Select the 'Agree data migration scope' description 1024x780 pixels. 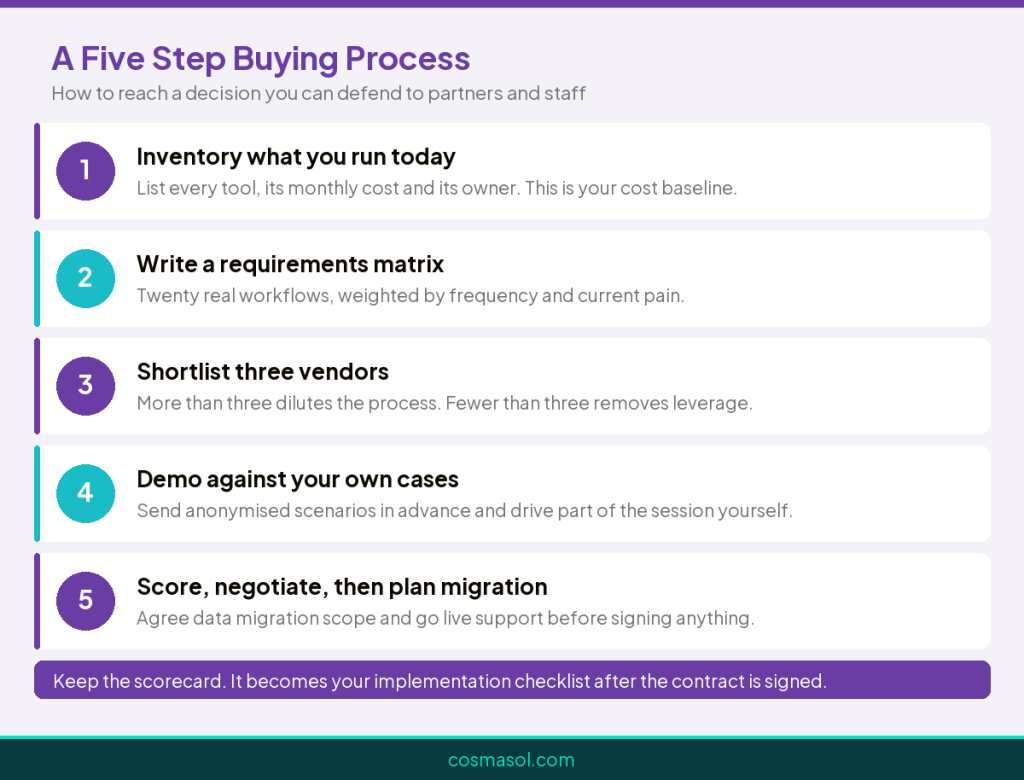(445, 618)
